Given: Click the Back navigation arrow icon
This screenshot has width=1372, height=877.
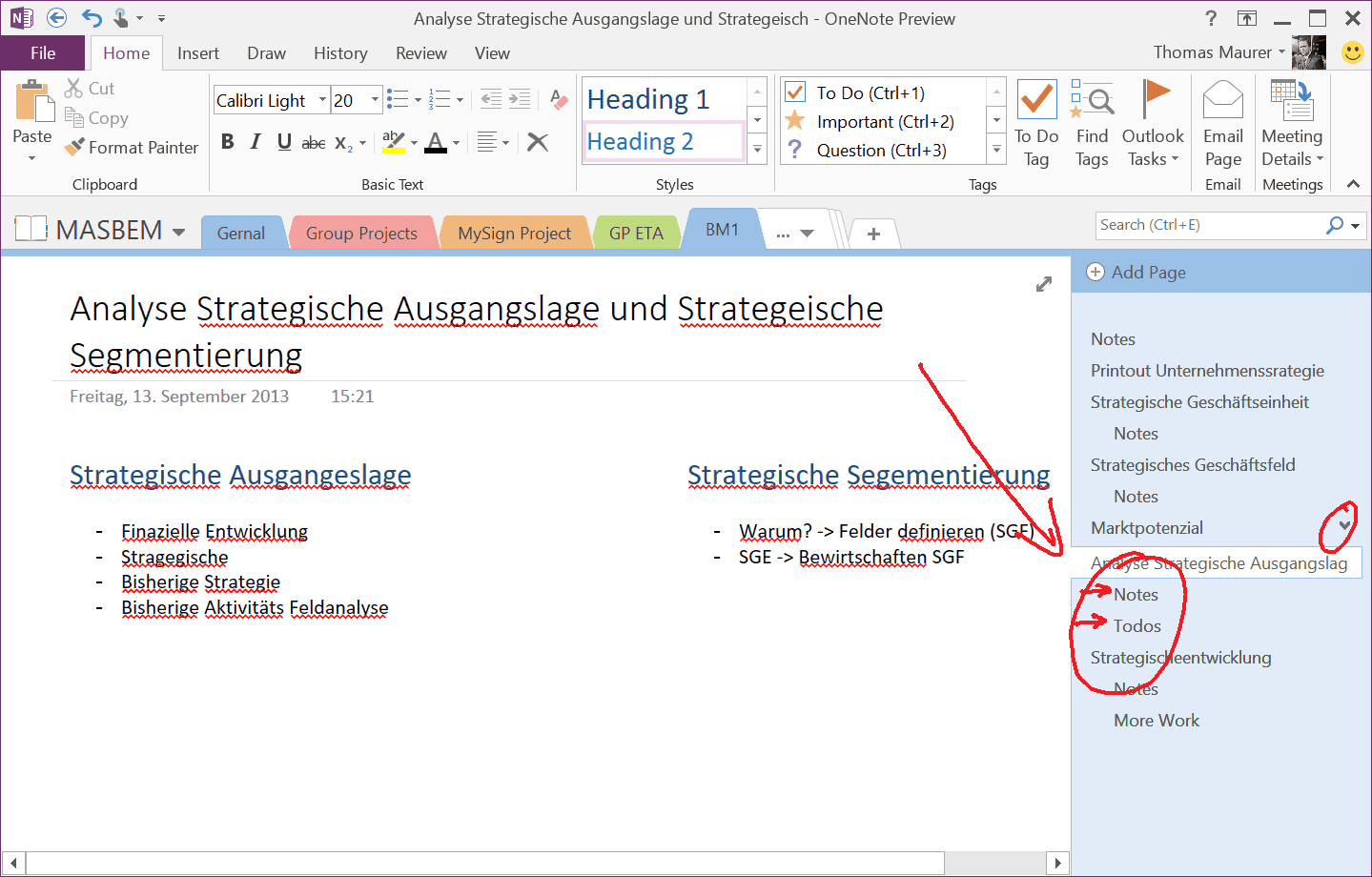Looking at the screenshot, I should (x=56, y=18).
